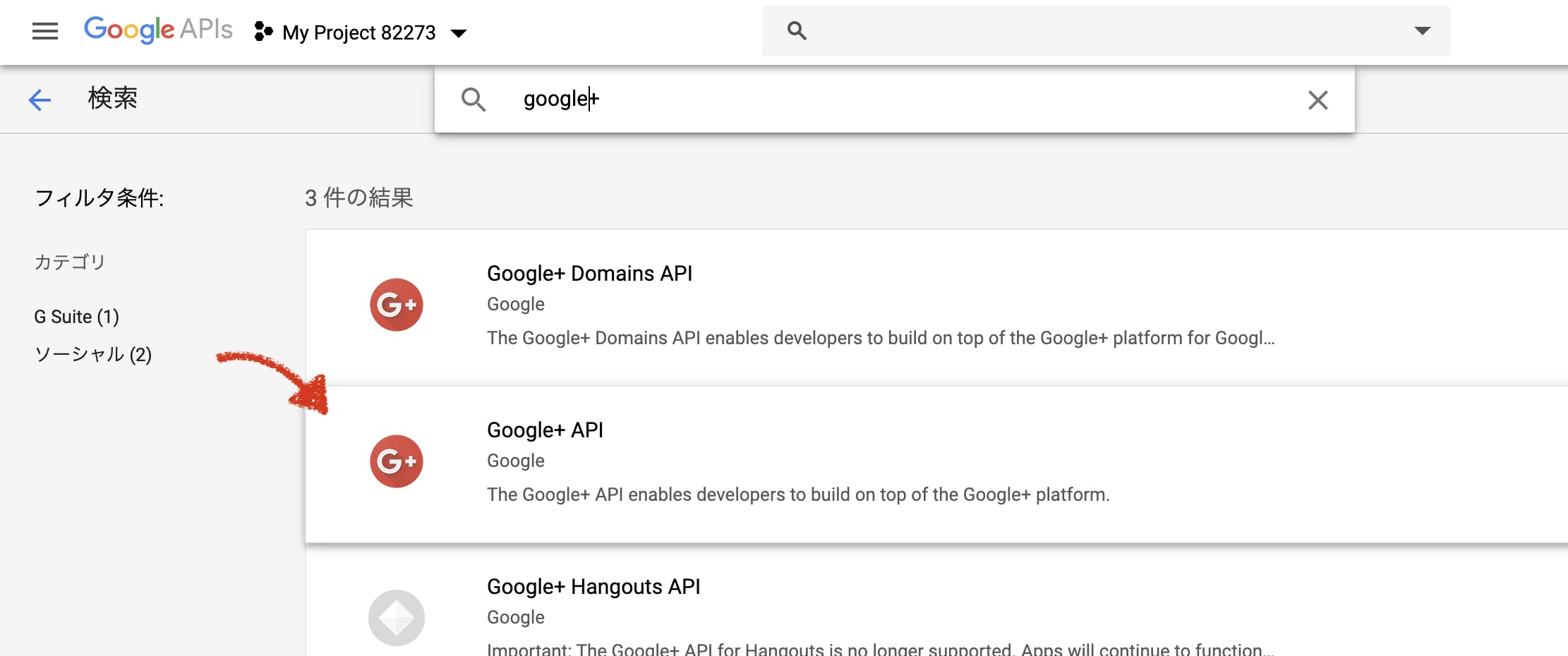Open the Google+ Domains API title
The height and width of the screenshot is (656, 1568).
[589, 273]
